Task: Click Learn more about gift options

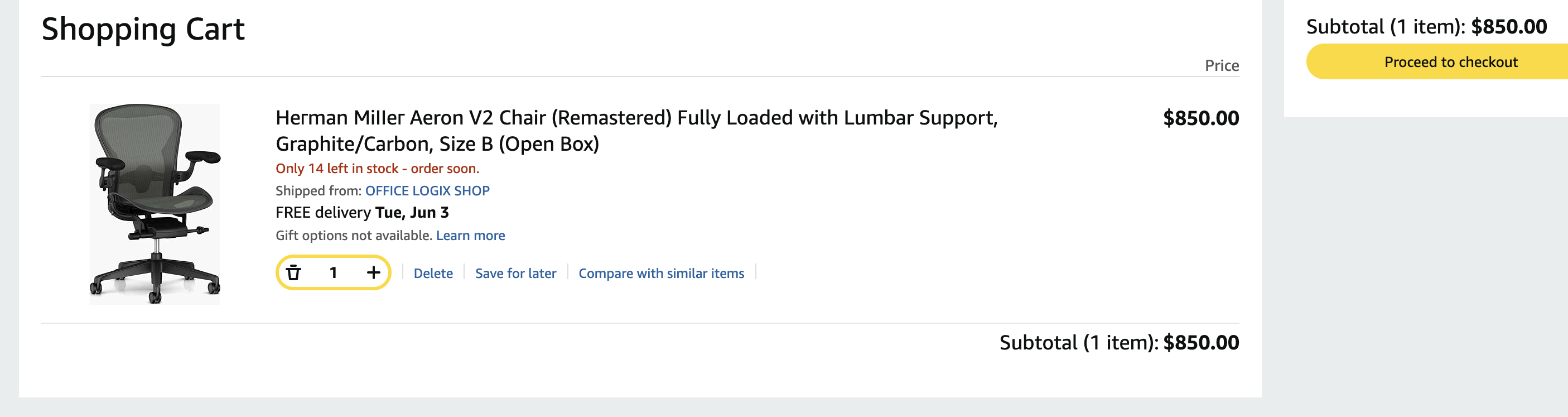Action: (470, 236)
